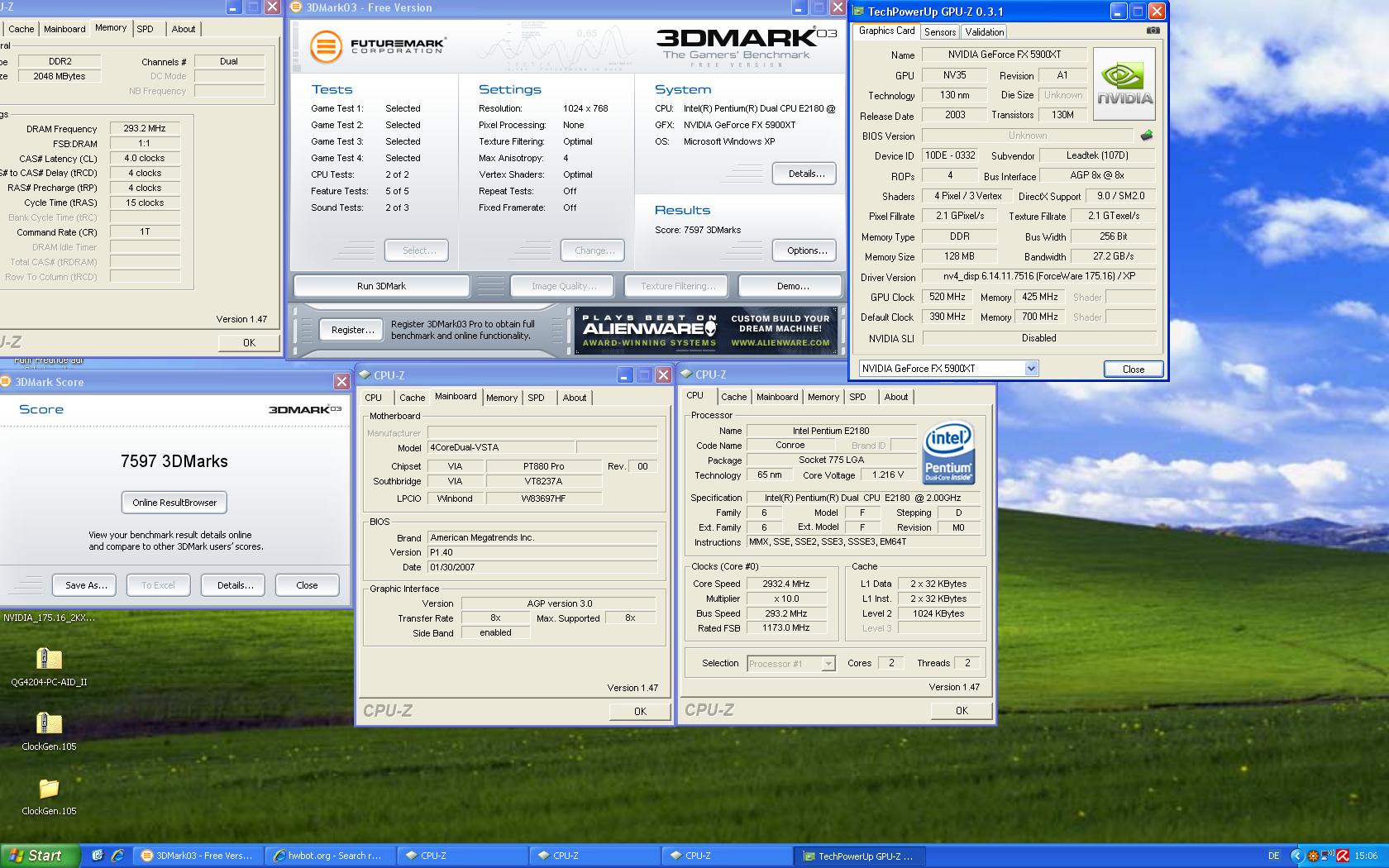Click the BIOS Date 01/30/2007 field
Viewport: 1389px width, 868px height.
tap(542, 567)
